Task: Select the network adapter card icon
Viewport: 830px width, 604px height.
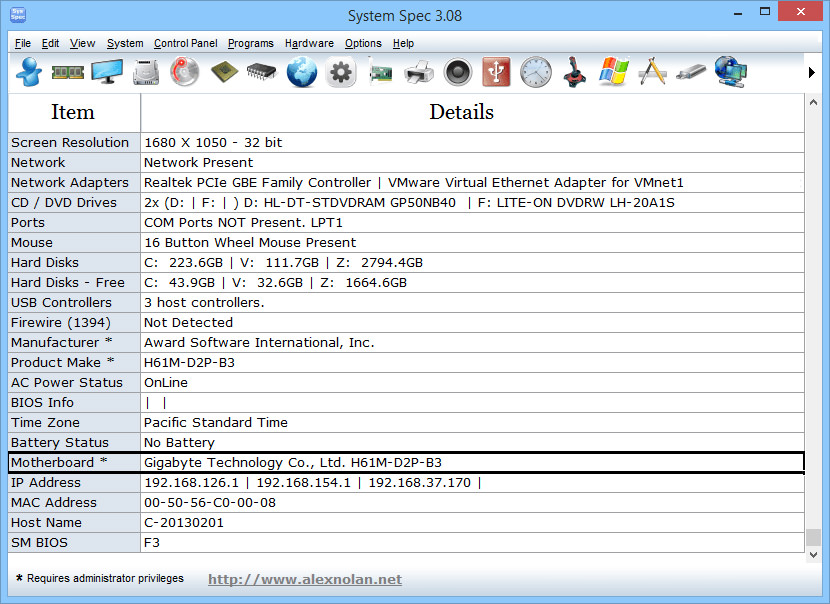Action: coord(380,73)
